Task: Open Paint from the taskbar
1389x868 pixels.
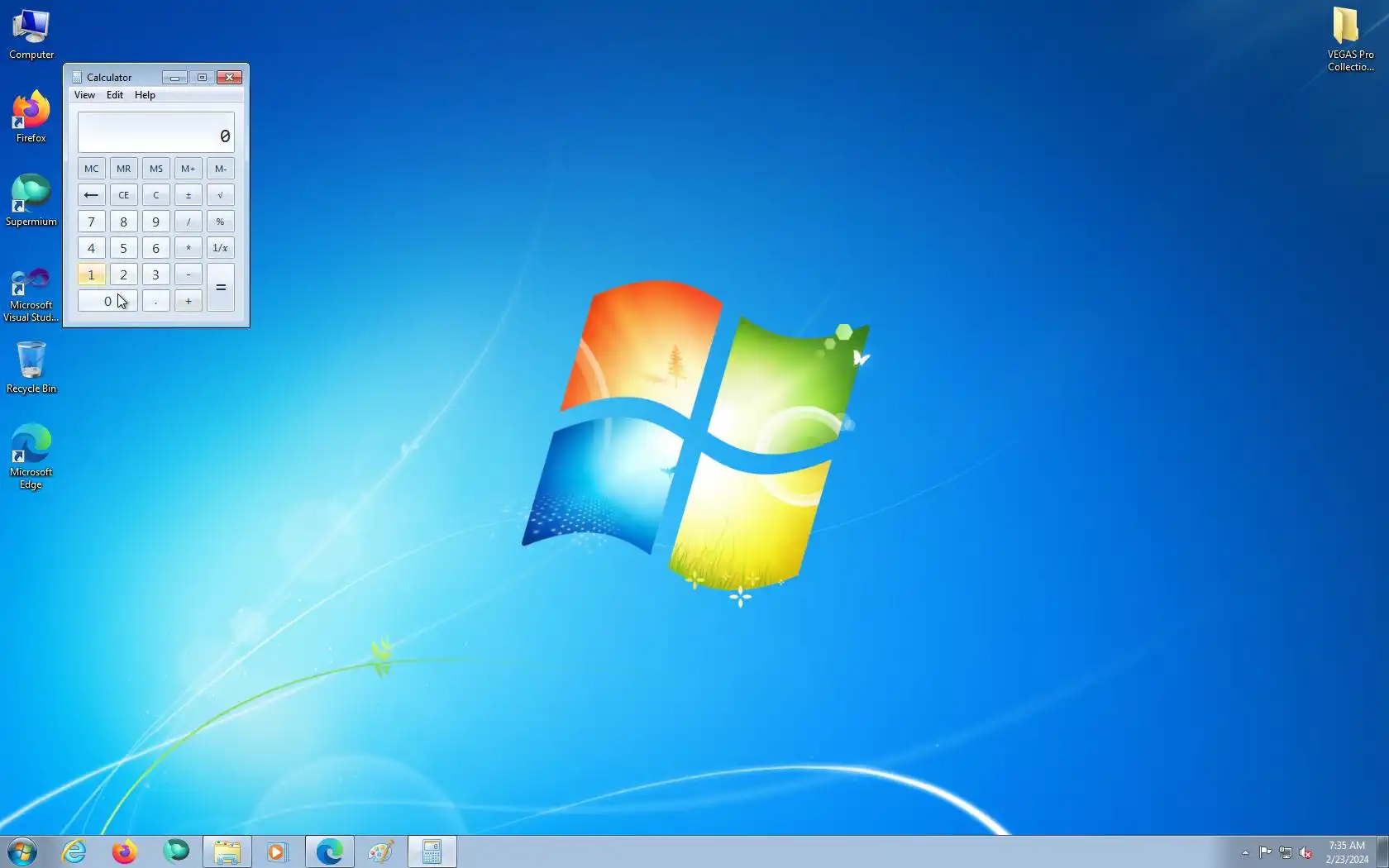Action: click(x=380, y=851)
